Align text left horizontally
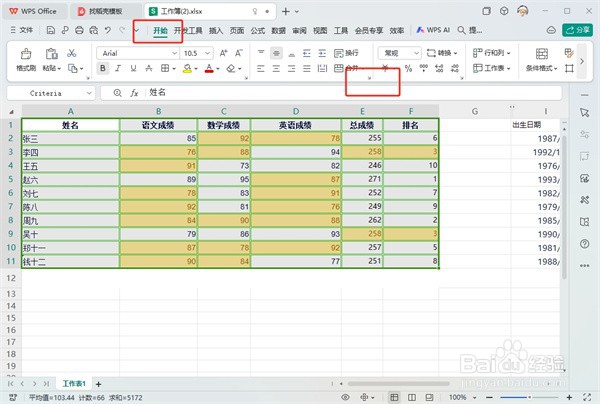600x404 pixels. [x=261, y=68]
